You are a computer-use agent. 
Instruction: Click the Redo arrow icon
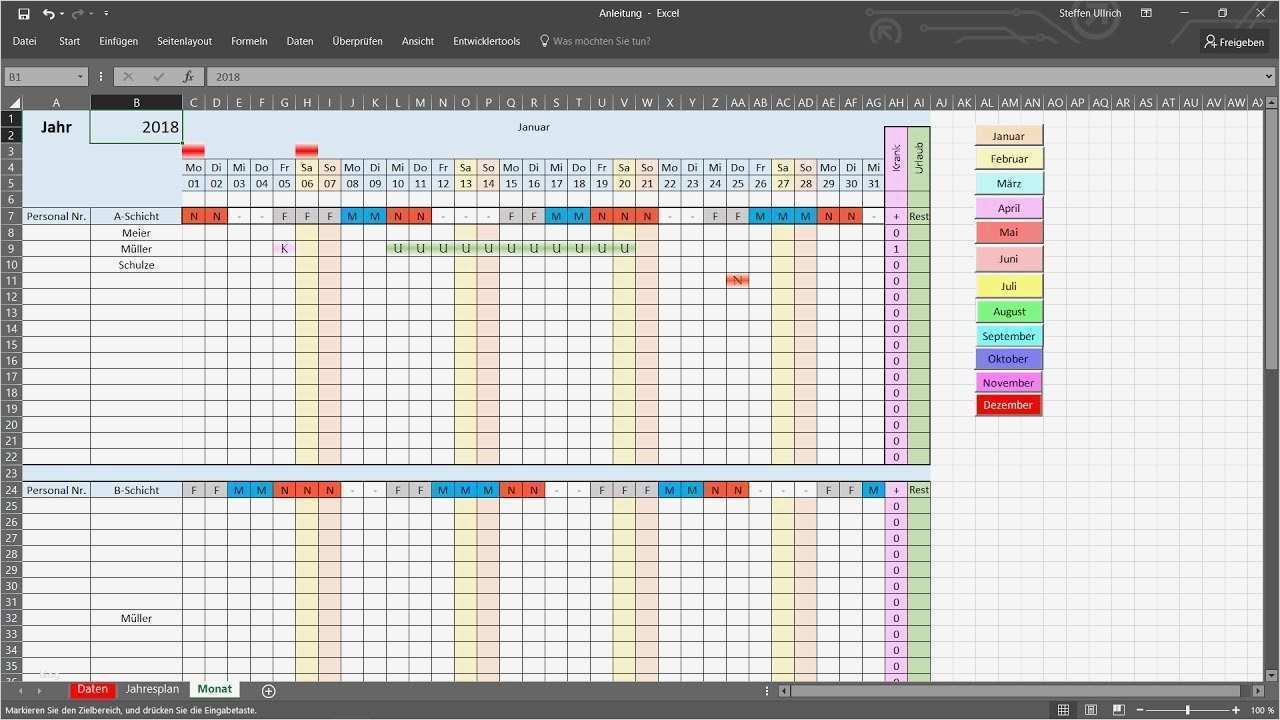[x=77, y=13]
